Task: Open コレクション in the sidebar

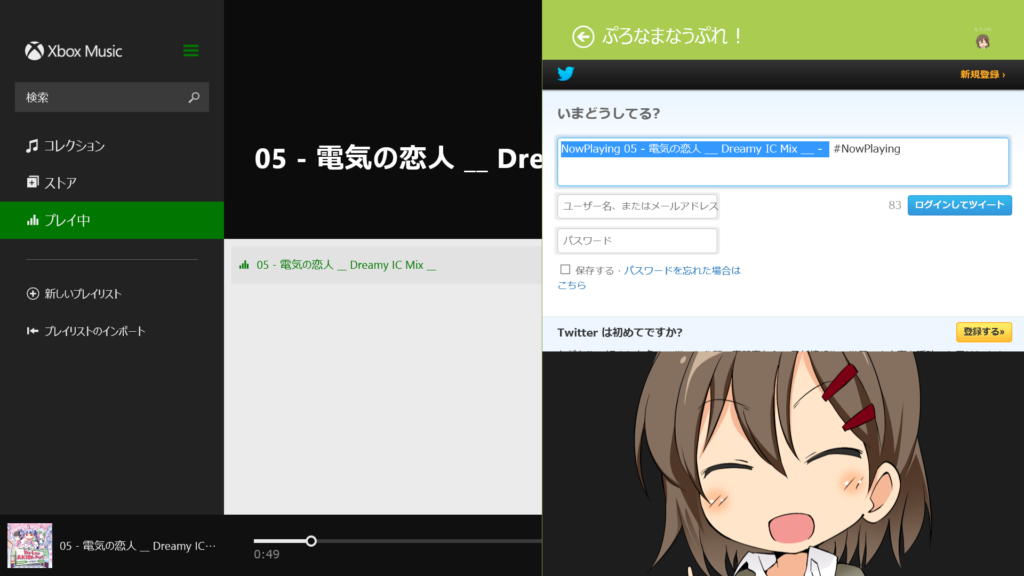Action: [74, 146]
